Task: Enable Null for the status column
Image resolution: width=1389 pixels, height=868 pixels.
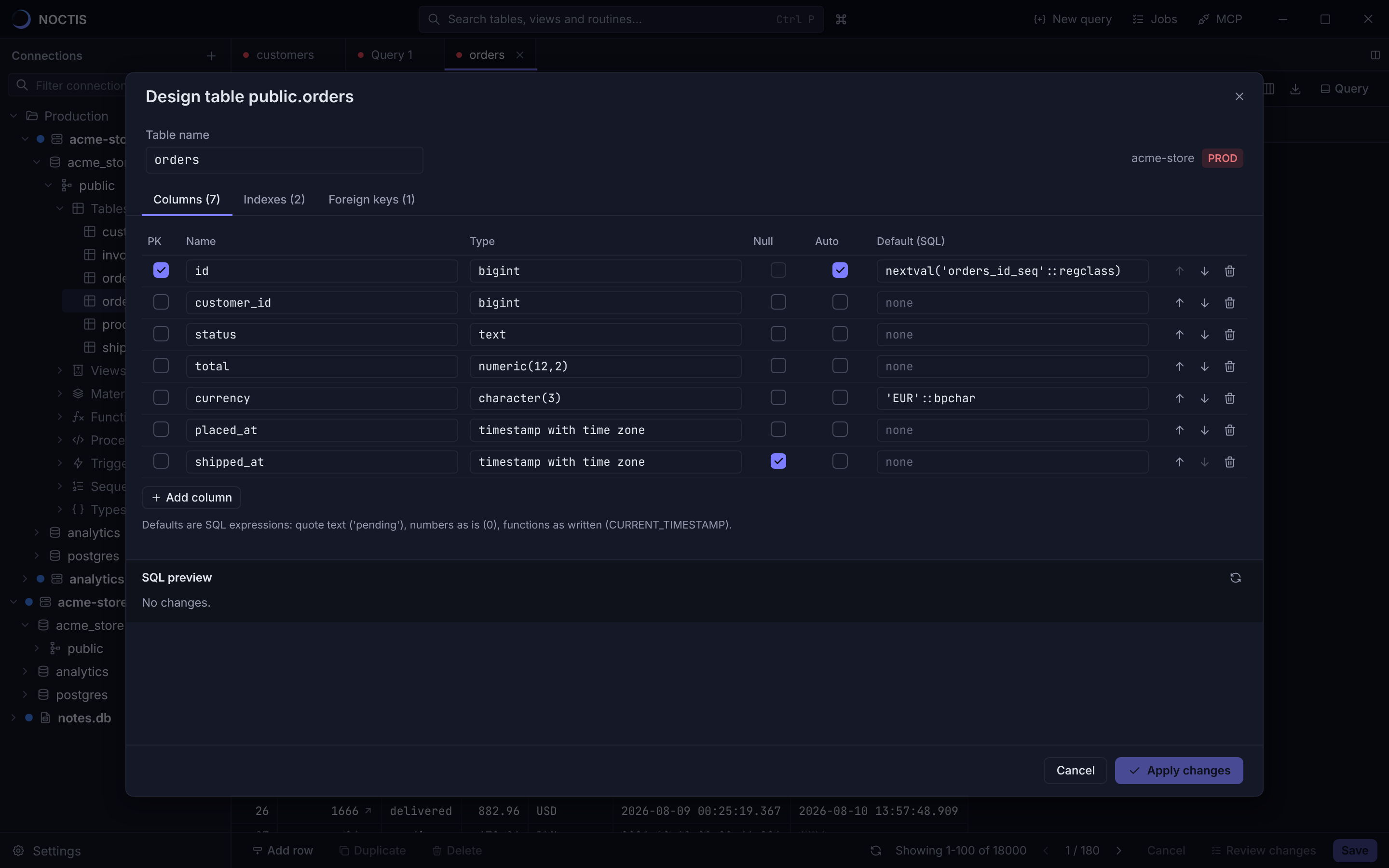Action: click(778, 334)
